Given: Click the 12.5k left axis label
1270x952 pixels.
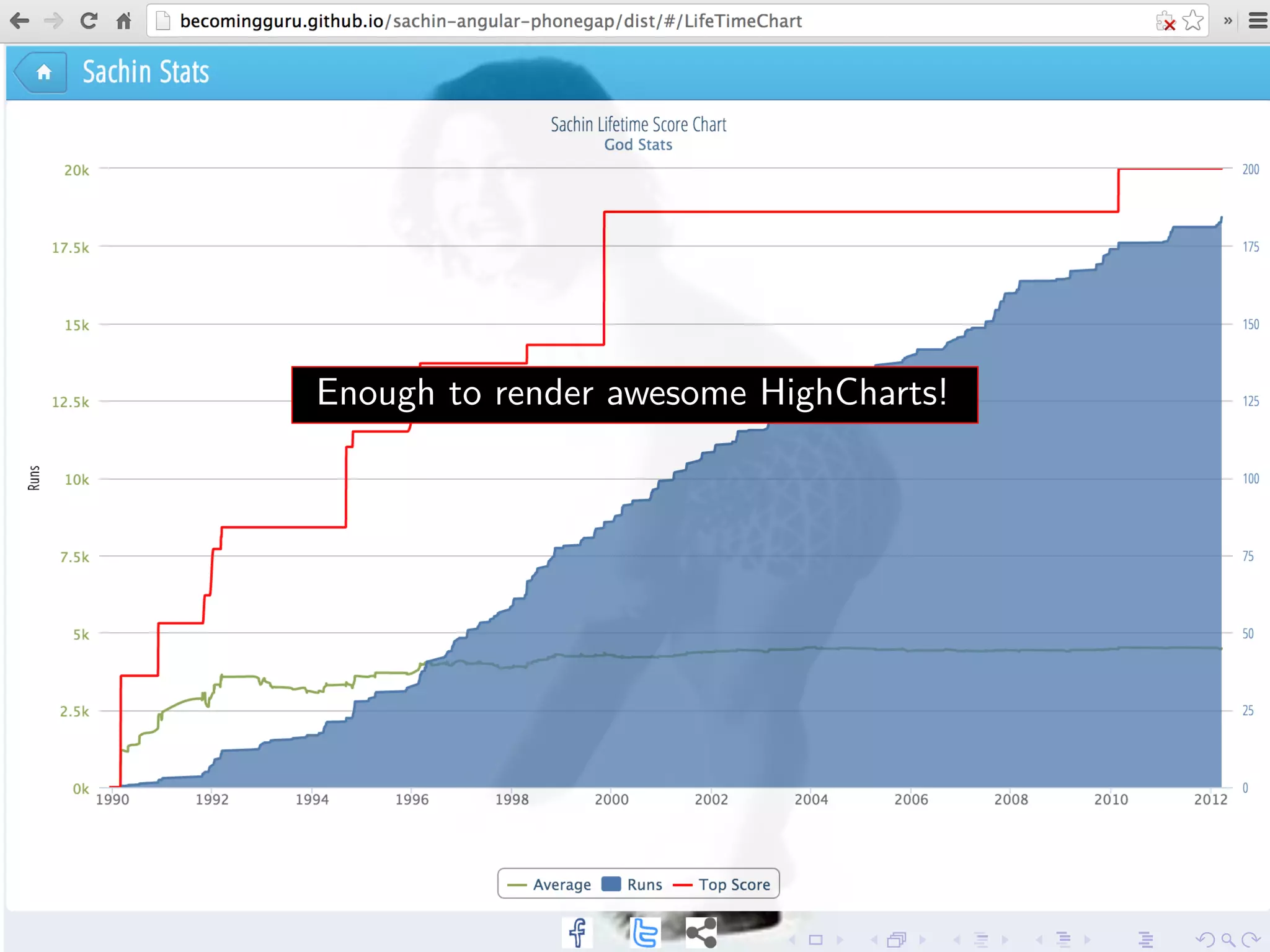Looking at the screenshot, I should [71, 402].
